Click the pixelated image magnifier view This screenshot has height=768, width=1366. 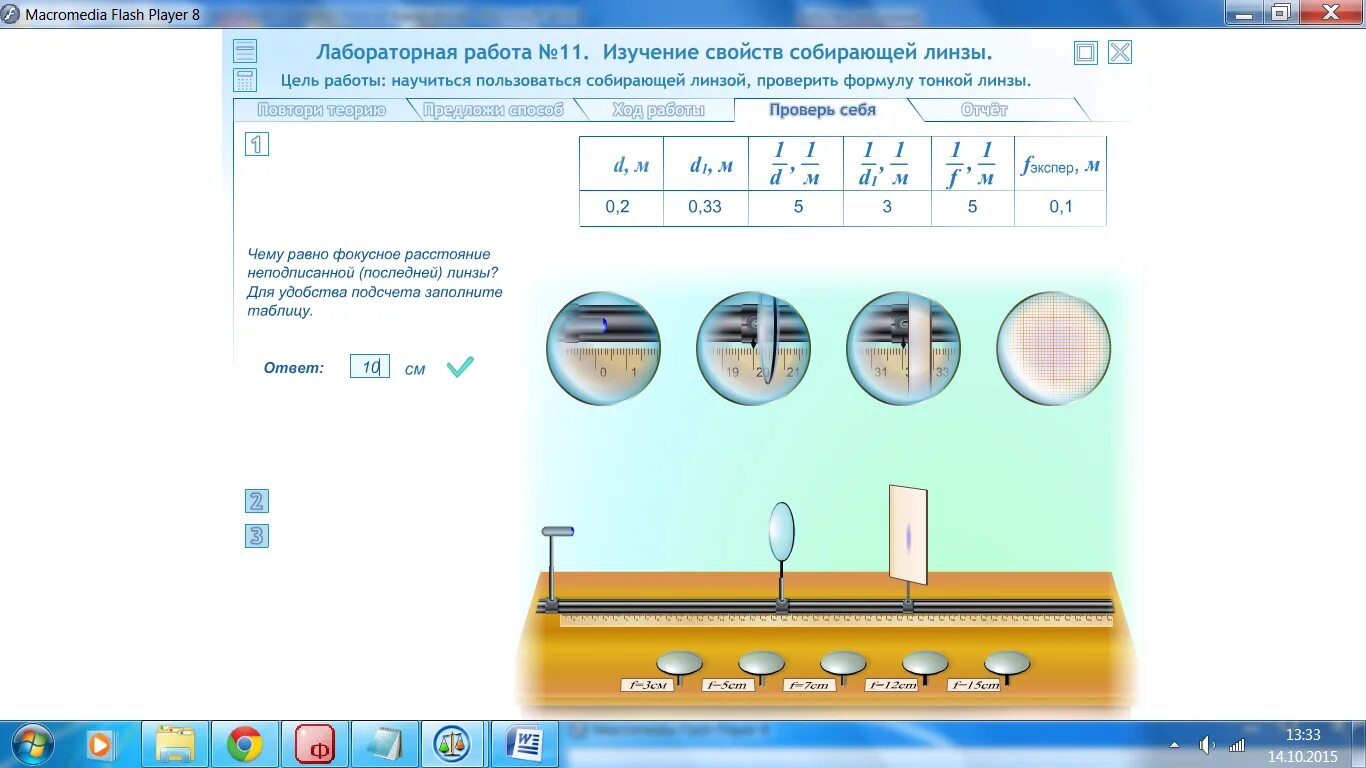click(1054, 348)
